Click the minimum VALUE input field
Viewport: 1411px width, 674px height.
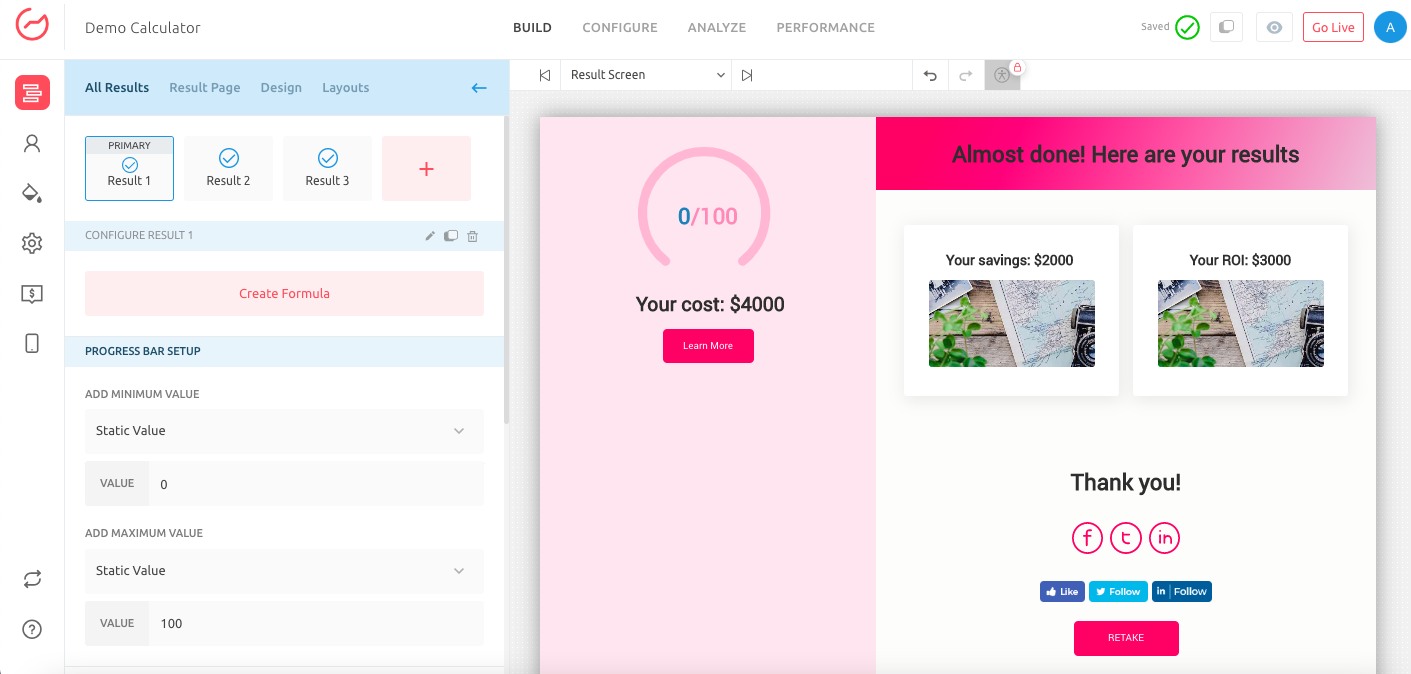click(316, 484)
